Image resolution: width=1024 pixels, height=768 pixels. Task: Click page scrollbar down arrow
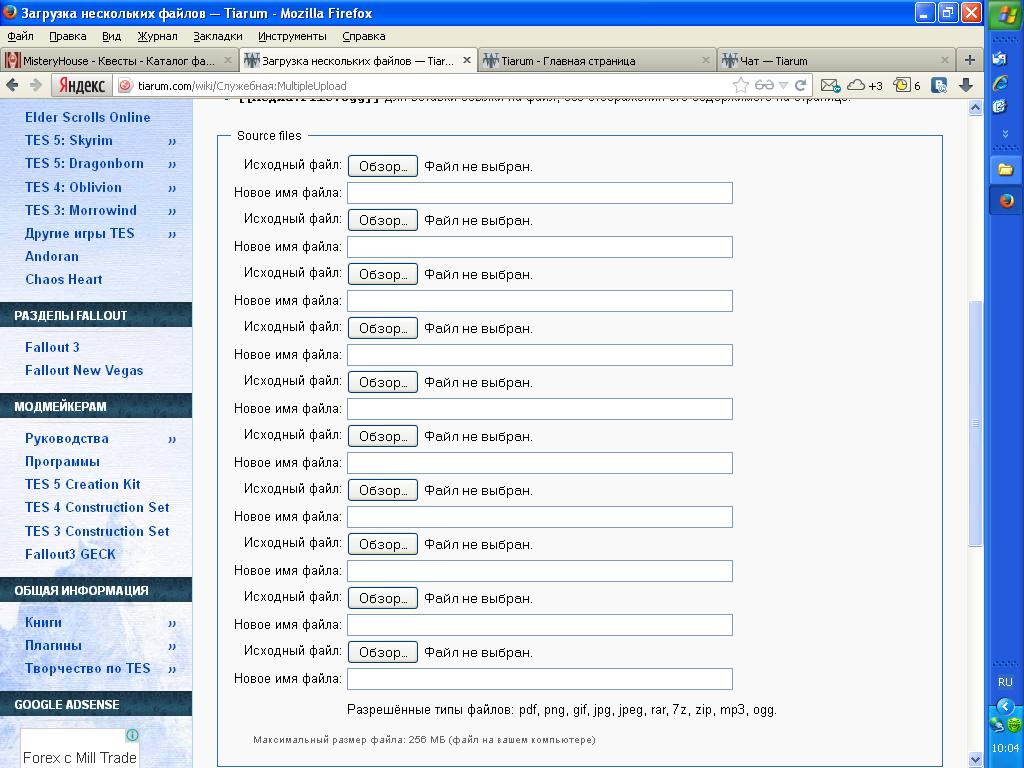pyautogui.click(x=975, y=760)
